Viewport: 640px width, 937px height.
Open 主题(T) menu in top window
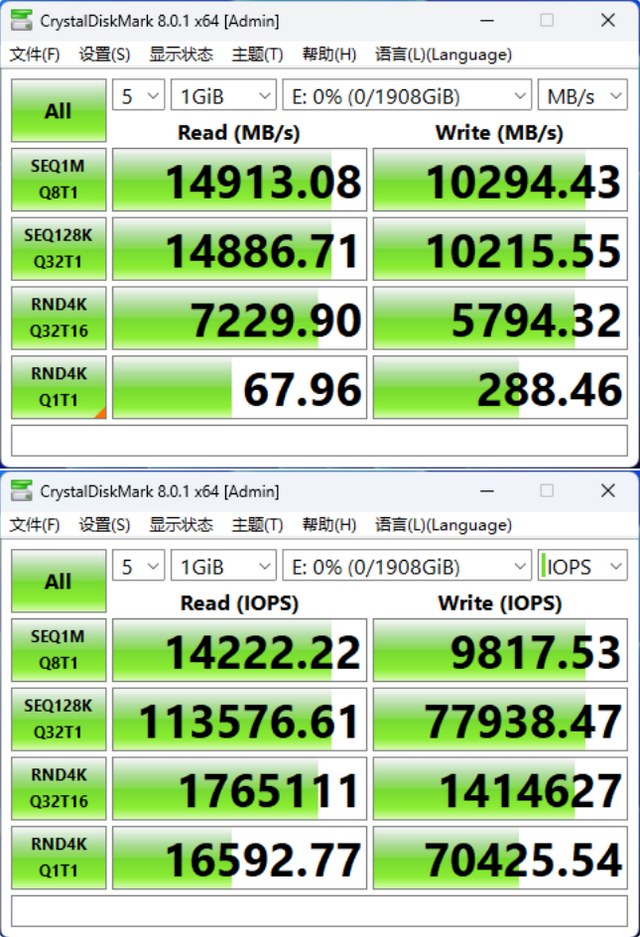pyautogui.click(x=258, y=54)
